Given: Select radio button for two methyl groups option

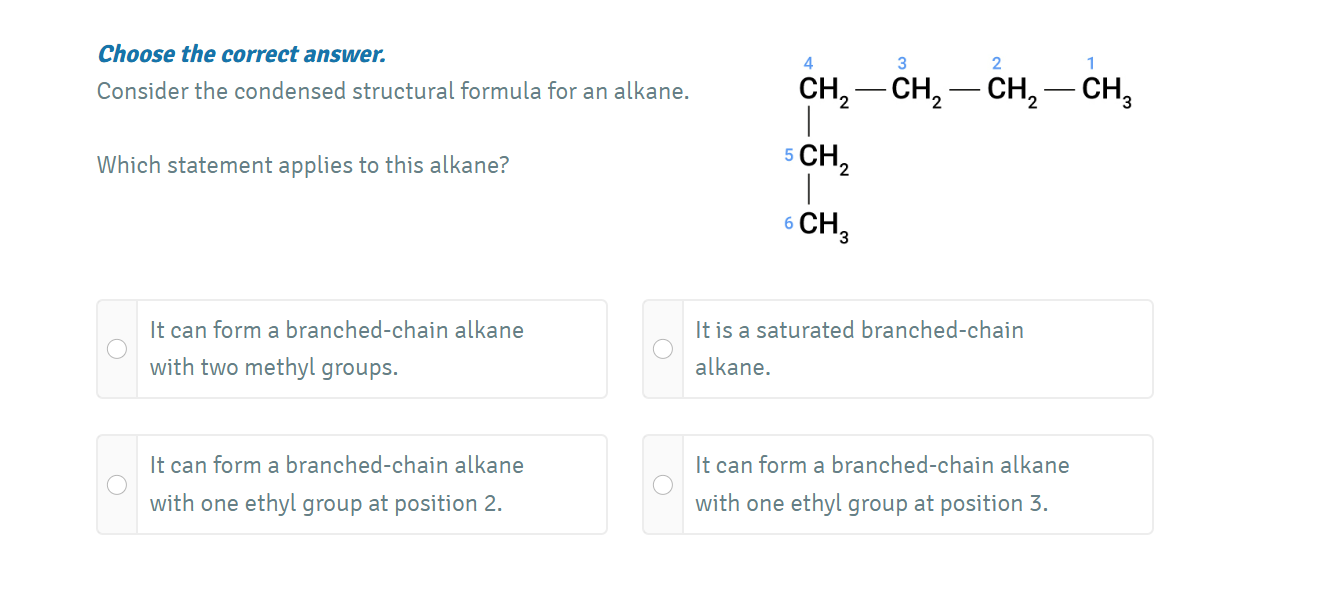Looking at the screenshot, I should point(117,349).
